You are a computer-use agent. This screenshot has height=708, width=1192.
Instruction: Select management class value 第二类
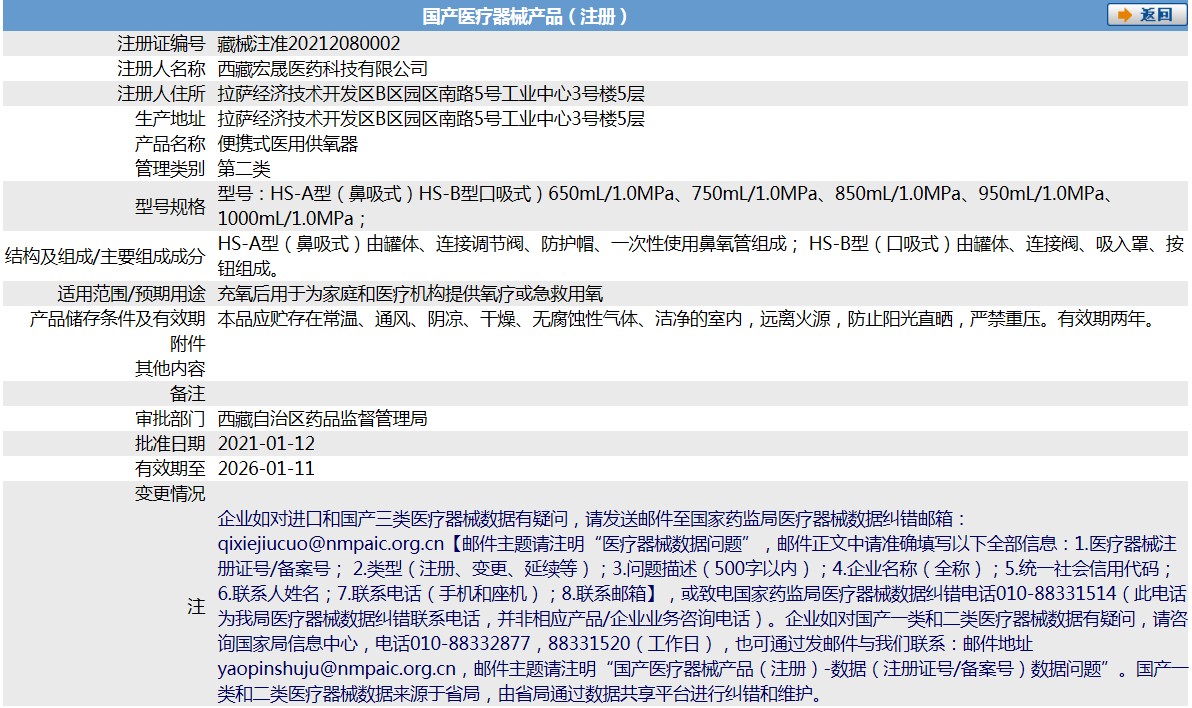[244, 170]
